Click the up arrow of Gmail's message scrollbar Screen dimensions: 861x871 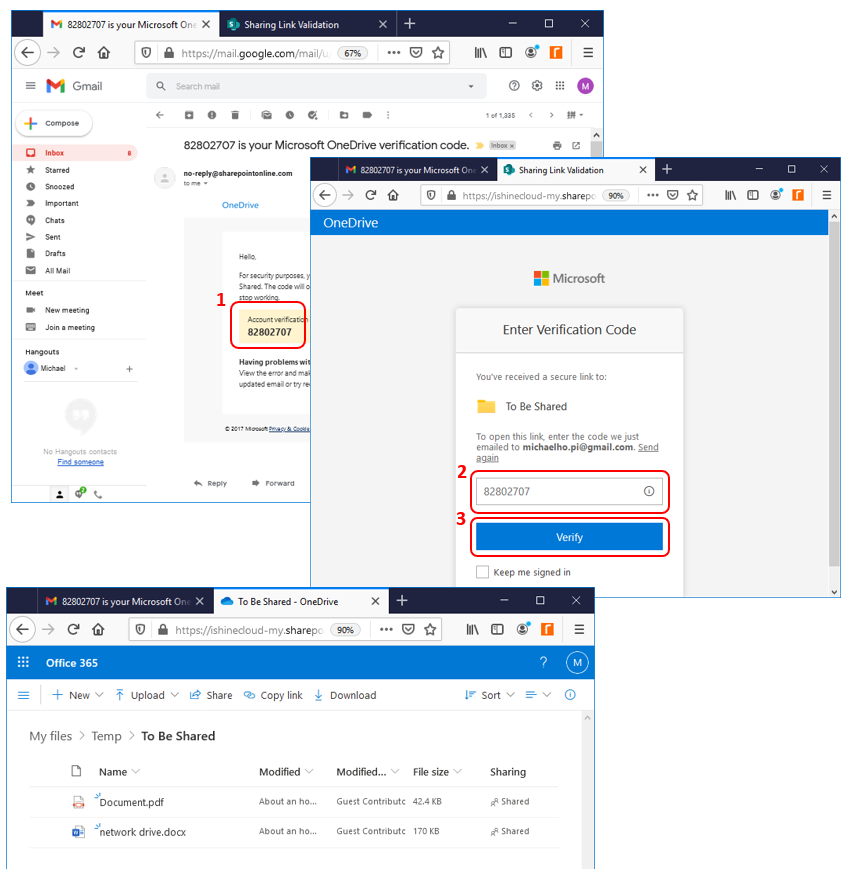pyautogui.click(x=596, y=135)
